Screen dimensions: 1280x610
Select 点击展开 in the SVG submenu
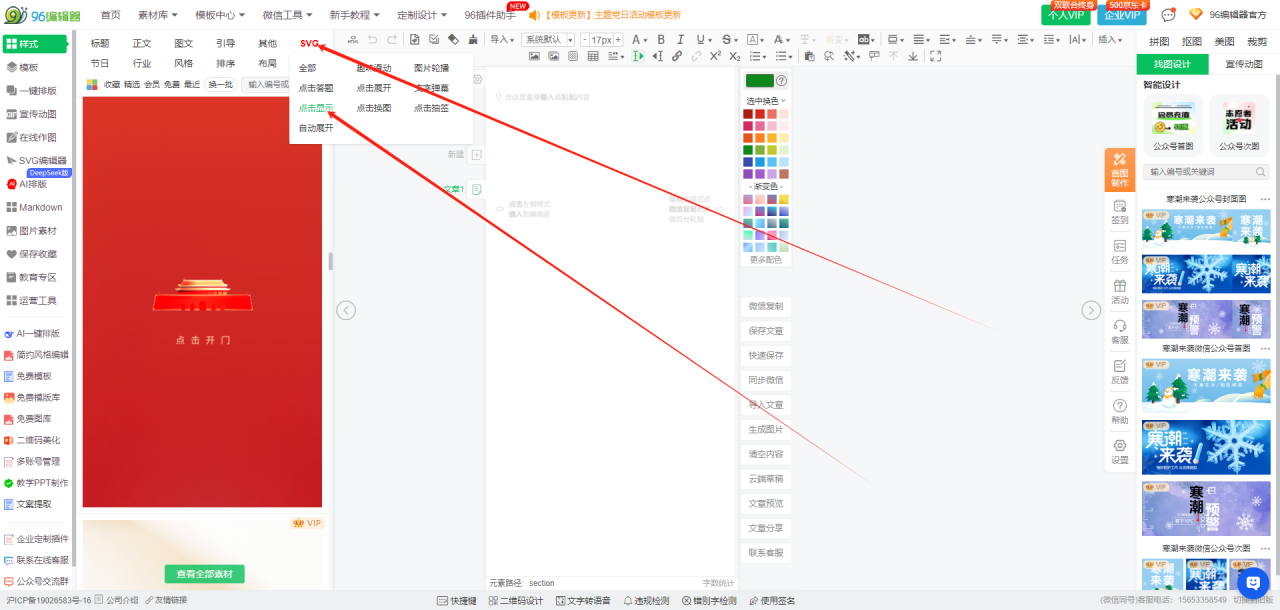pos(374,88)
